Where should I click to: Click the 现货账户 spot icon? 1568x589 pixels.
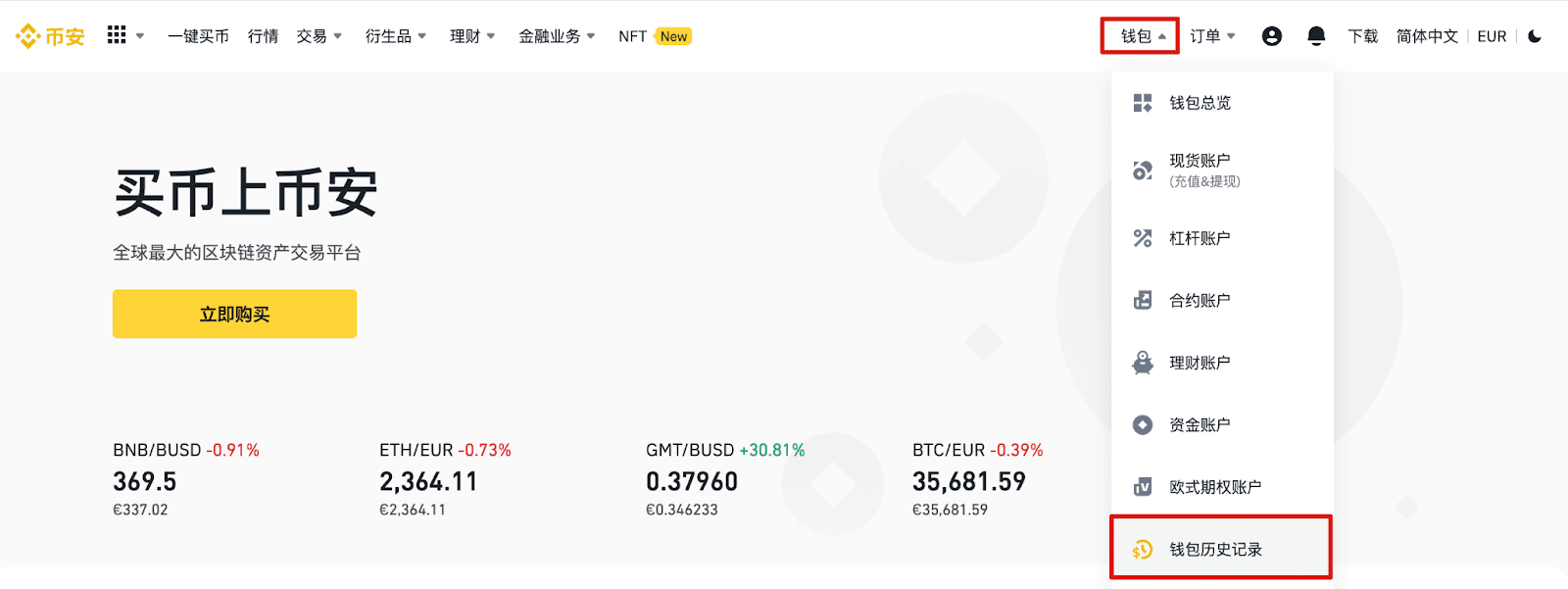click(x=1143, y=171)
